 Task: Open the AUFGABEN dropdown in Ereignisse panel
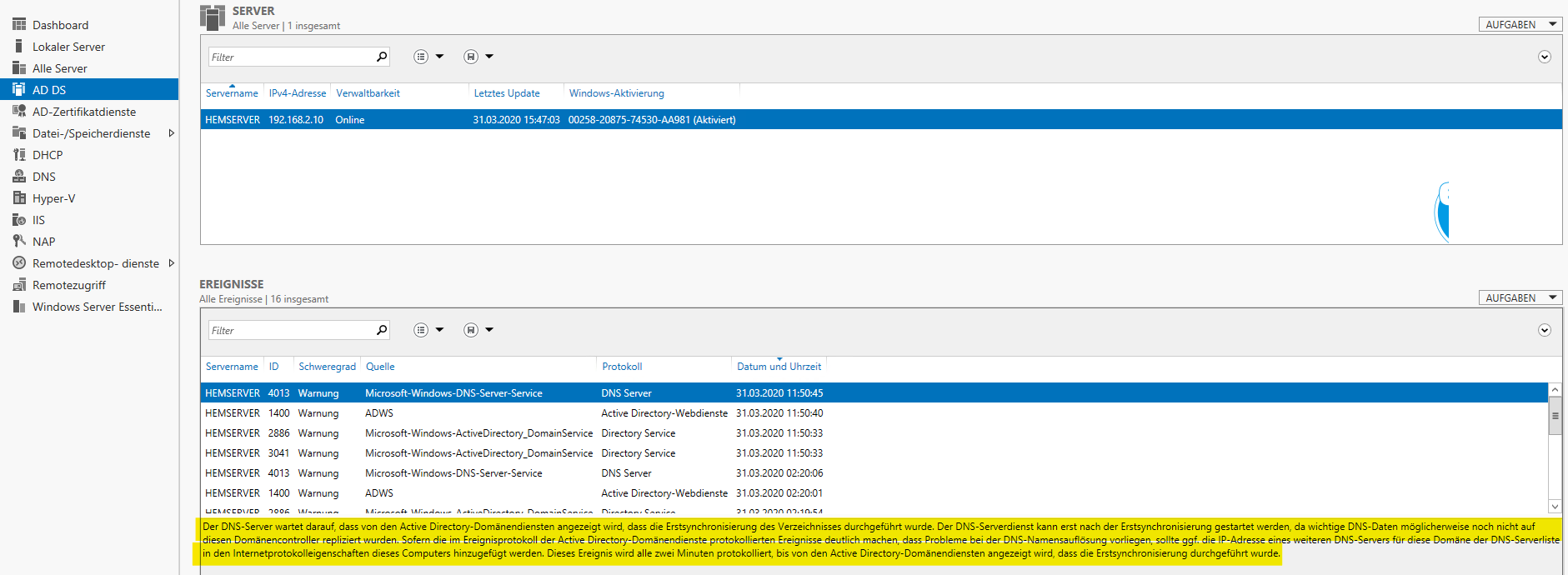[1520, 297]
